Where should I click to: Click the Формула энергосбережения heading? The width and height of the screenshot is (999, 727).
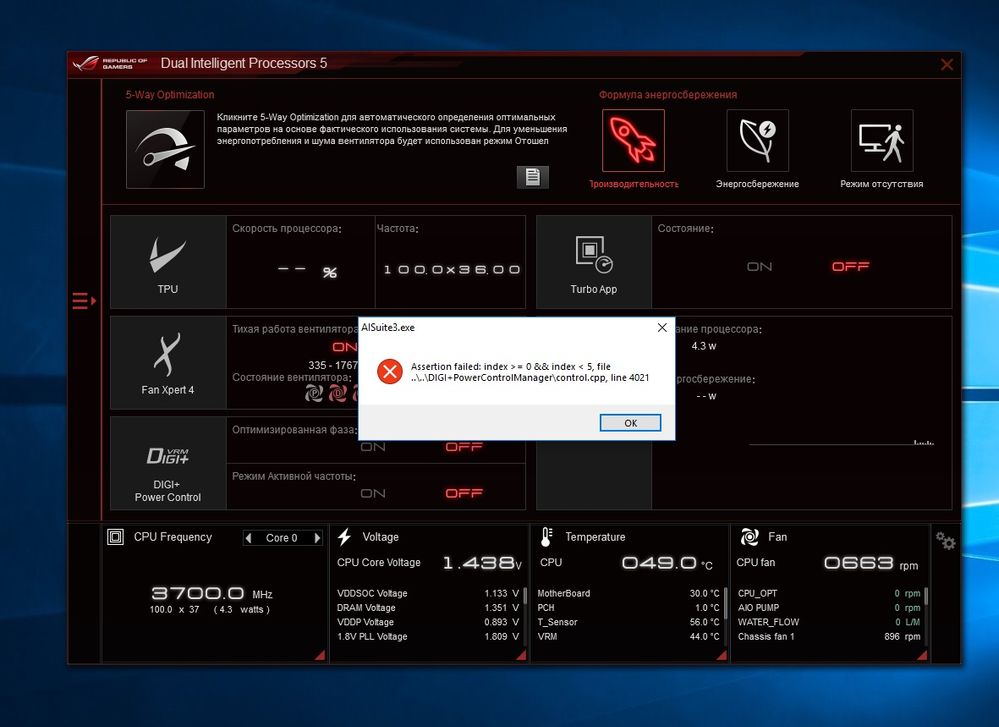click(668, 95)
